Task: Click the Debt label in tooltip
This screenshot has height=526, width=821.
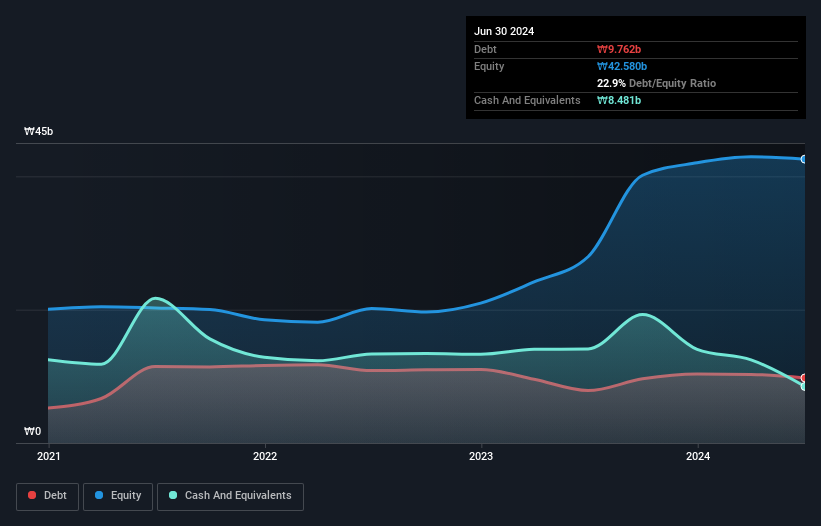Action: point(485,49)
